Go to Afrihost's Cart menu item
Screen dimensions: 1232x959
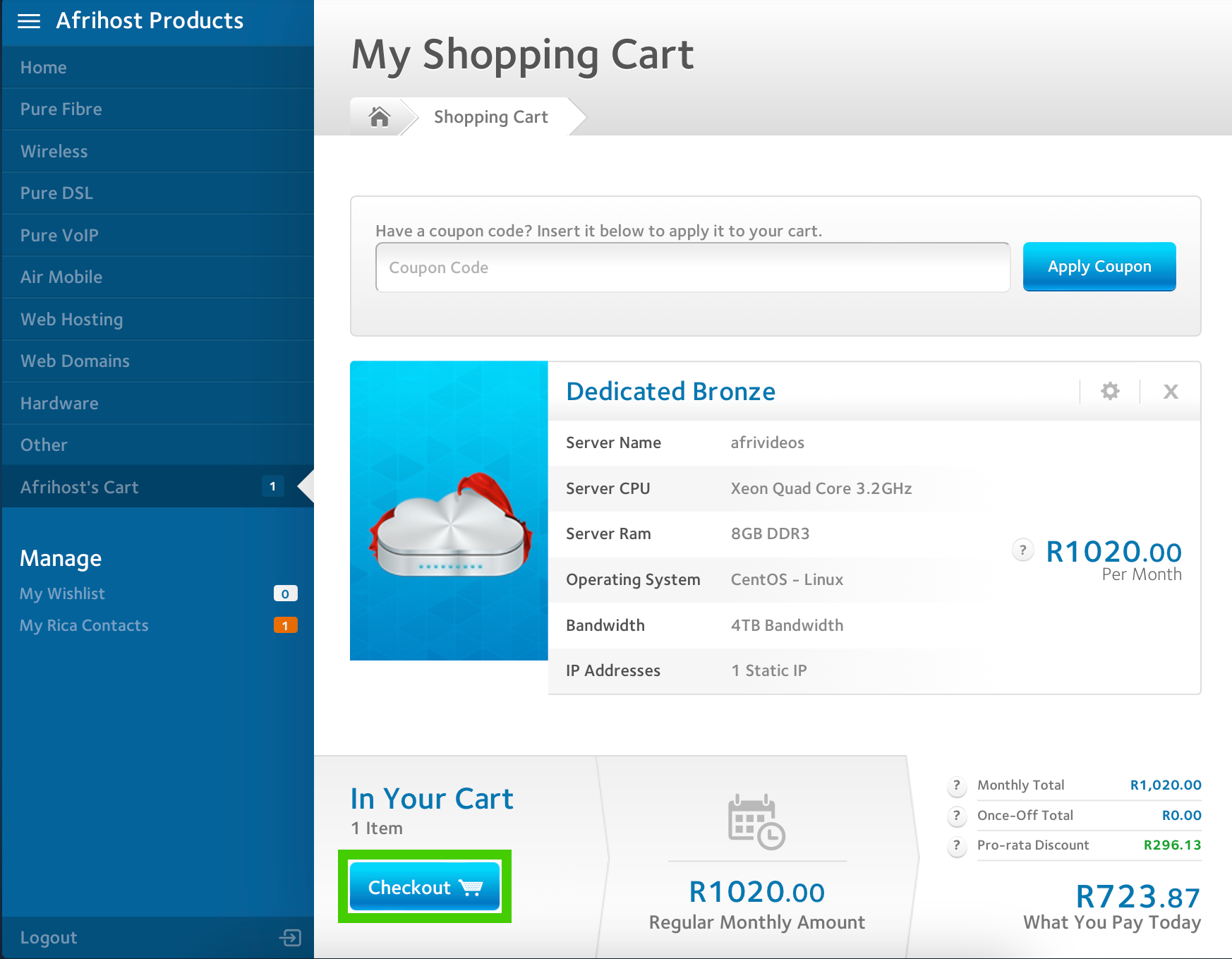[x=80, y=487]
